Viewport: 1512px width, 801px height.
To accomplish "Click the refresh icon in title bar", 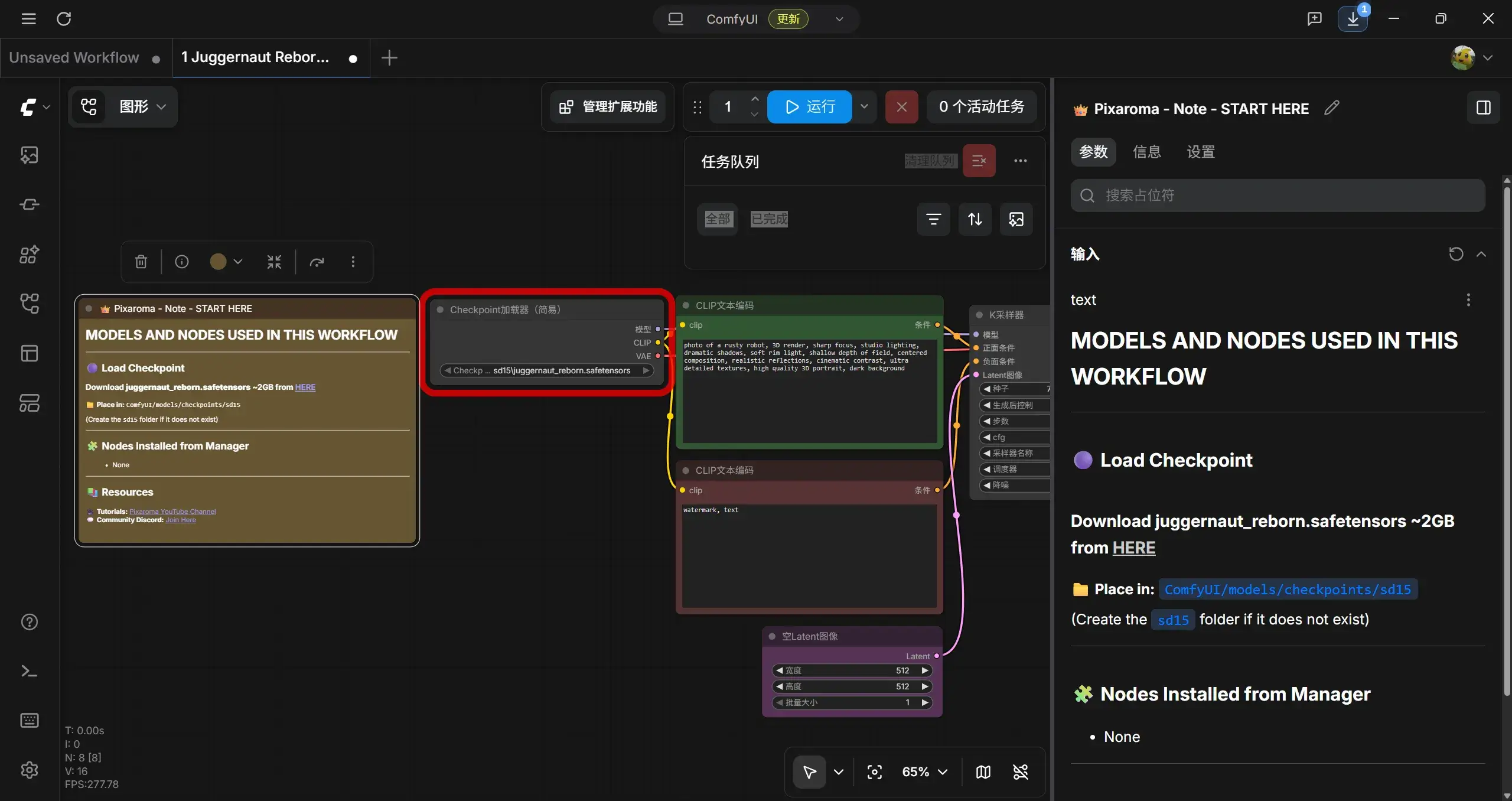I will (x=64, y=19).
